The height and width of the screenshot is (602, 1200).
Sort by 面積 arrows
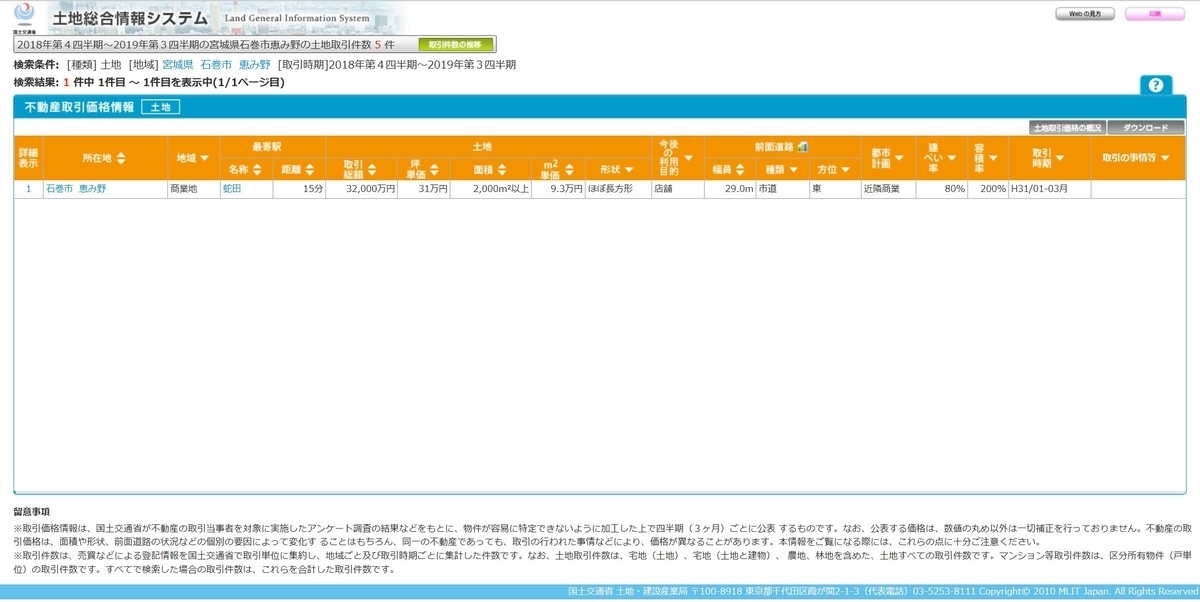[x=504, y=170]
